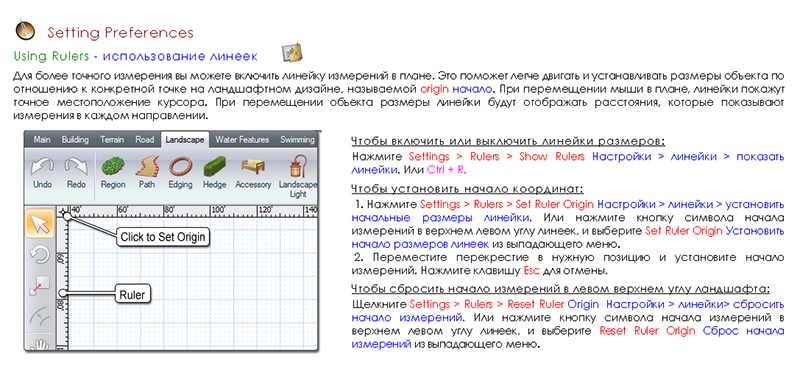800x380 pixels.
Task: Open the Road tab
Action: click(x=145, y=139)
